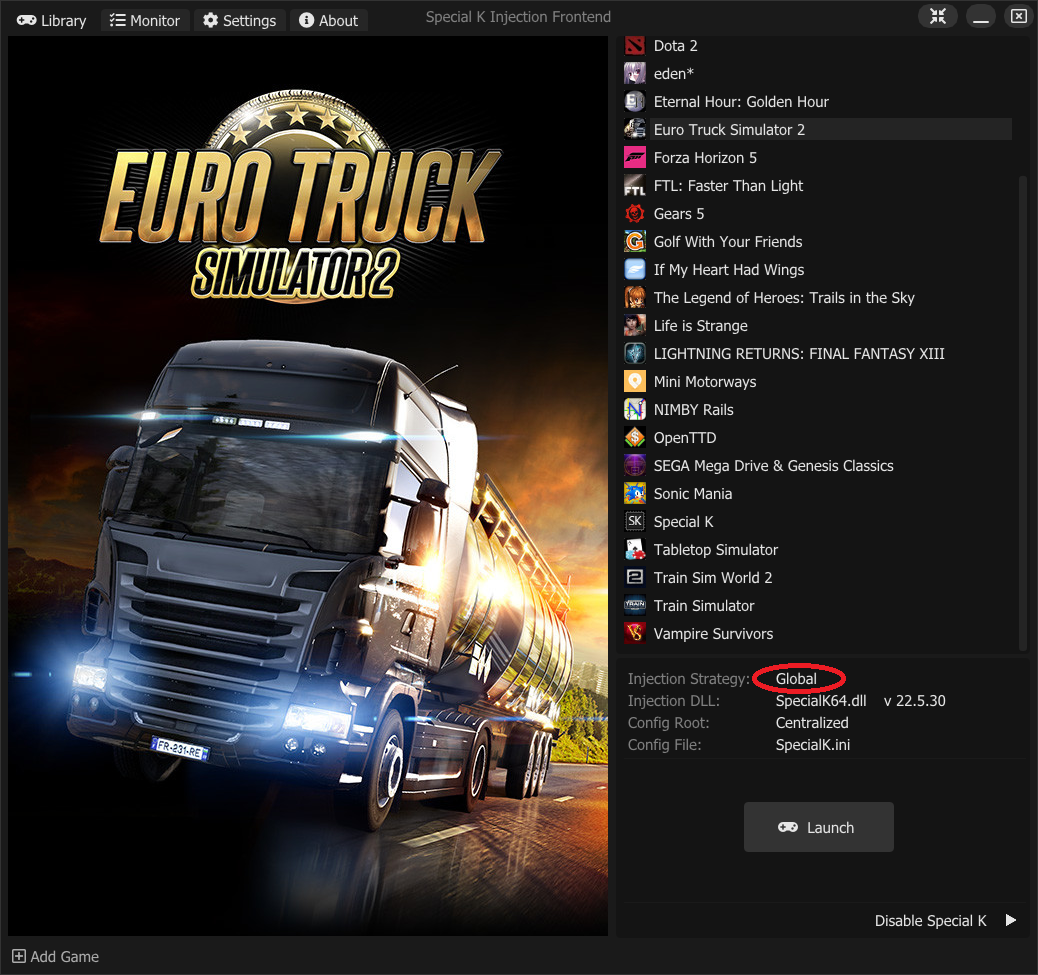Click the Dota 2 game icon
Viewport: 1038px width, 975px height.
pyautogui.click(x=635, y=45)
